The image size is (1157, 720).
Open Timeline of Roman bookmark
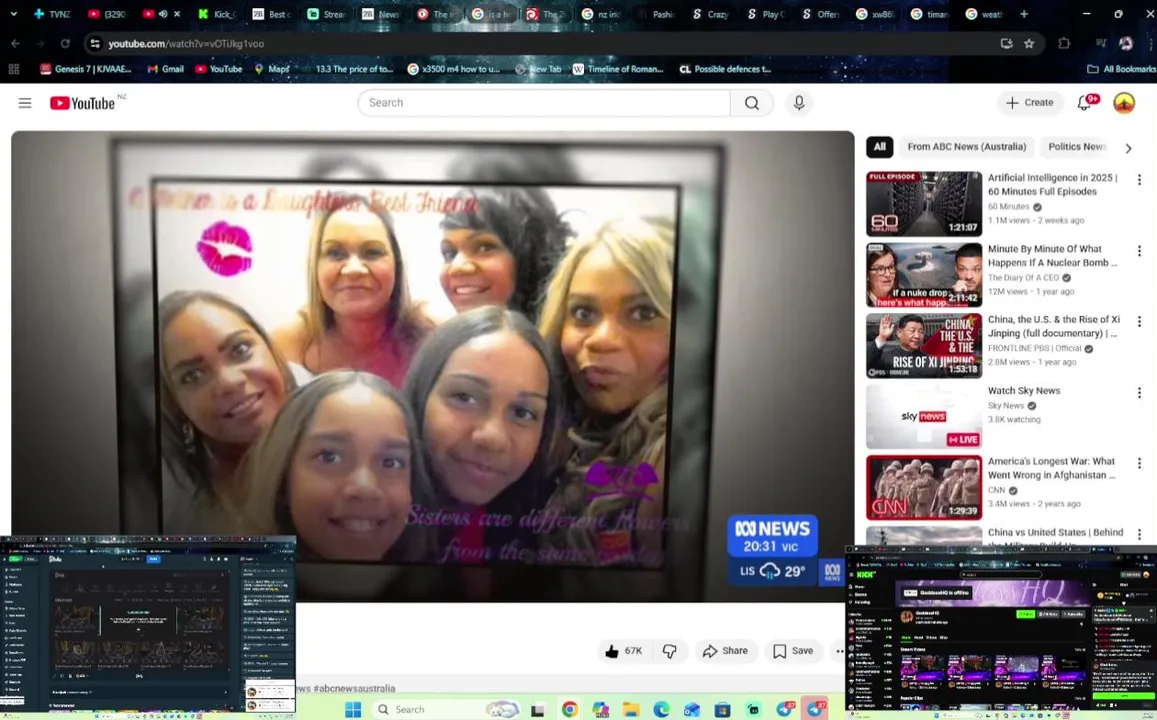coord(618,69)
